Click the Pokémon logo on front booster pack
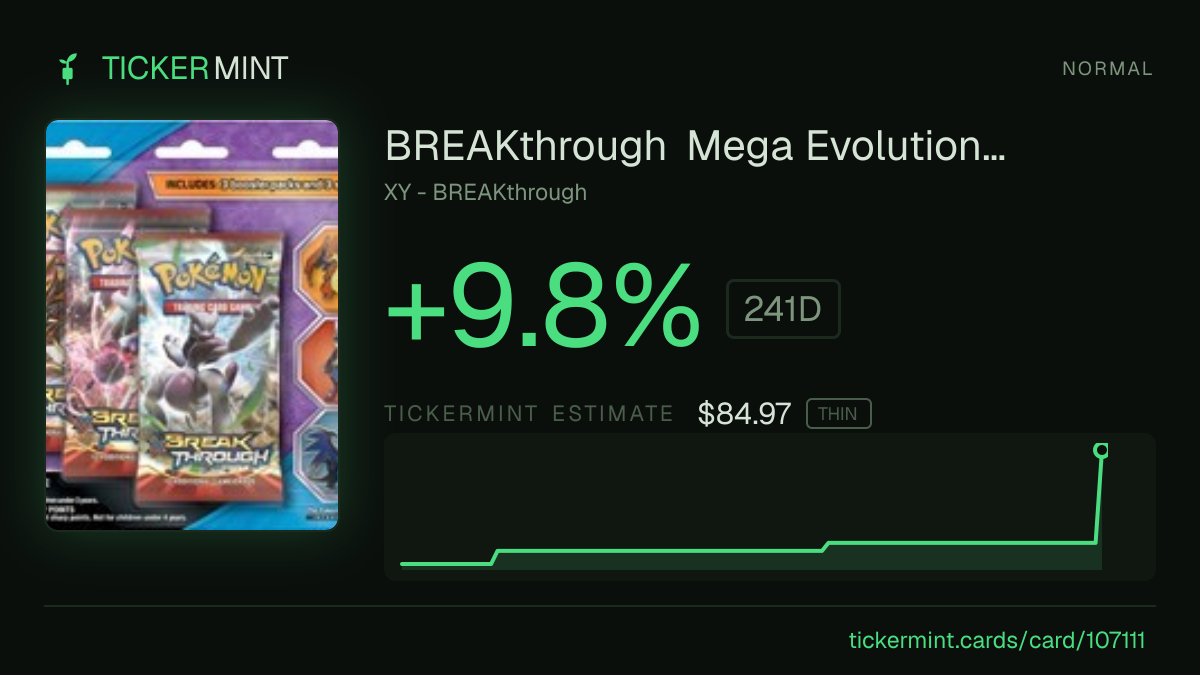Image resolution: width=1200 pixels, height=675 pixels. pos(206,276)
